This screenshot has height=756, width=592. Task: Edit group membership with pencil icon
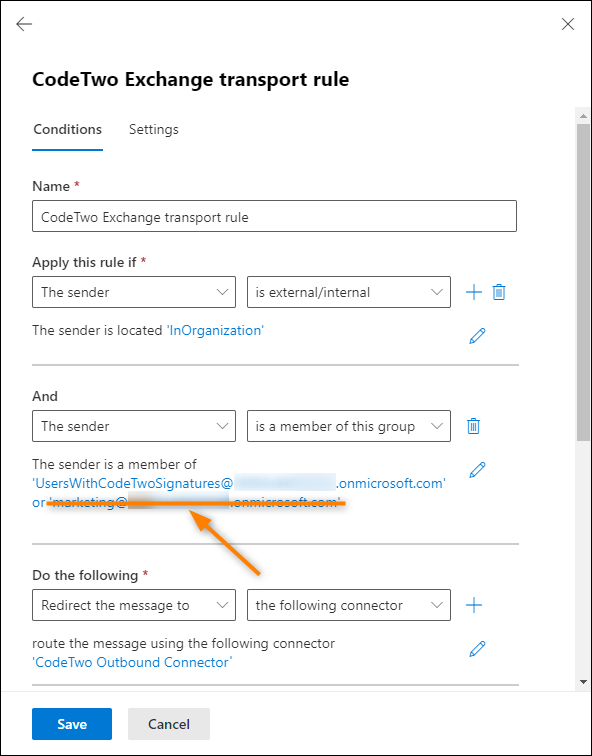[477, 470]
